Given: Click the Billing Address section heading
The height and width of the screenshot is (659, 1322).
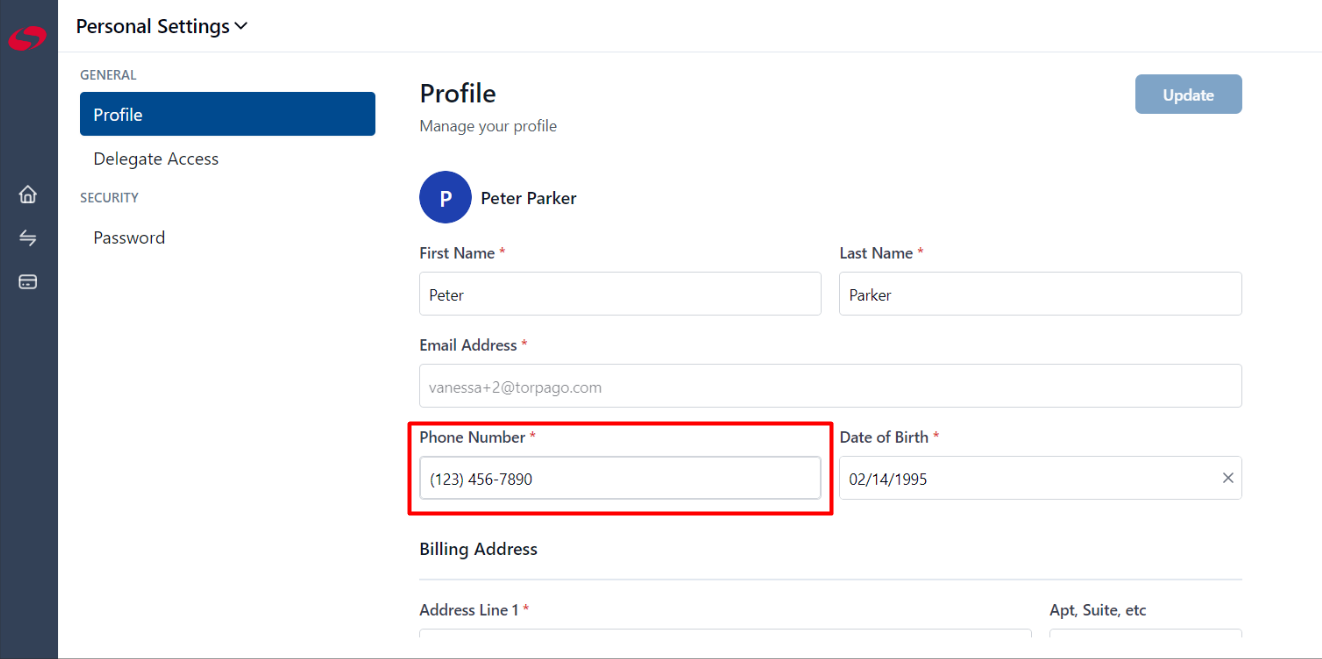Looking at the screenshot, I should (x=478, y=549).
